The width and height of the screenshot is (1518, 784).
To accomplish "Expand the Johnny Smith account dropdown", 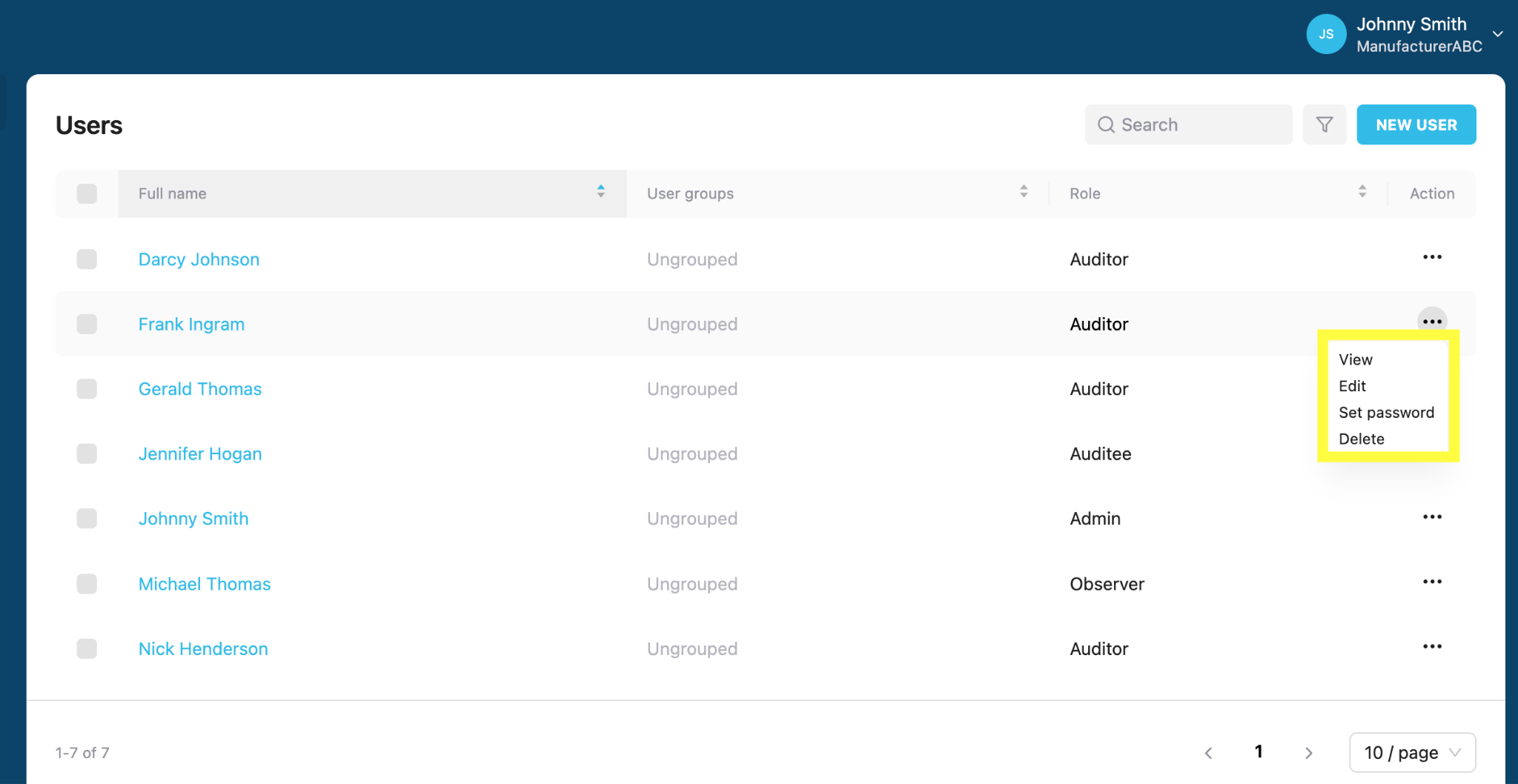I will [1497, 34].
